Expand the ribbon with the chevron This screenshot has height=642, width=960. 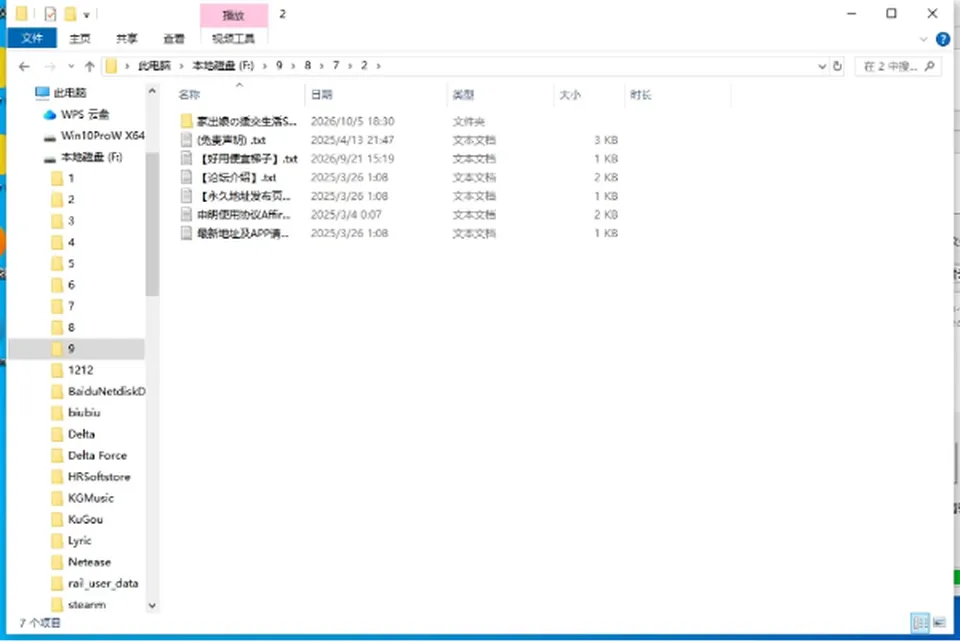[x=923, y=40]
